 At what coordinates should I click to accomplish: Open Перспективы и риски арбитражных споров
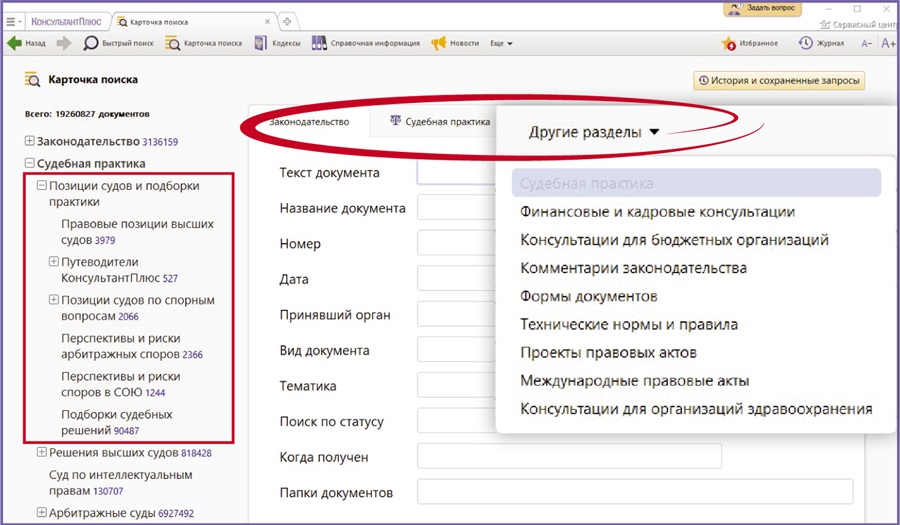pyautogui.click(x=132, y=346)
